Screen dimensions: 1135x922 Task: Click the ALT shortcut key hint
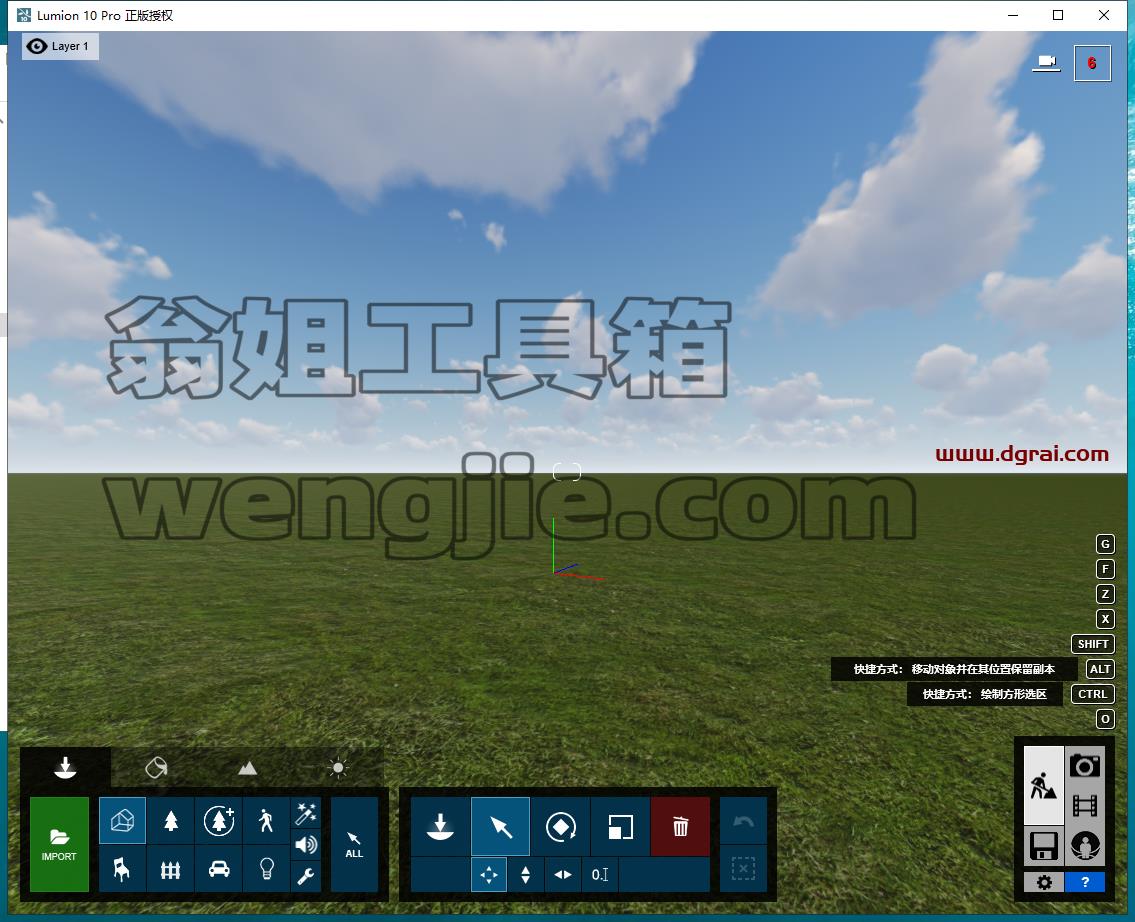[1100, 669]
